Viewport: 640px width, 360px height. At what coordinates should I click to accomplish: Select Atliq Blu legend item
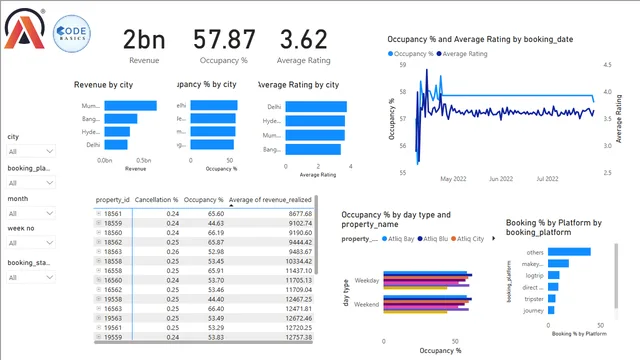tap(433, 239)
